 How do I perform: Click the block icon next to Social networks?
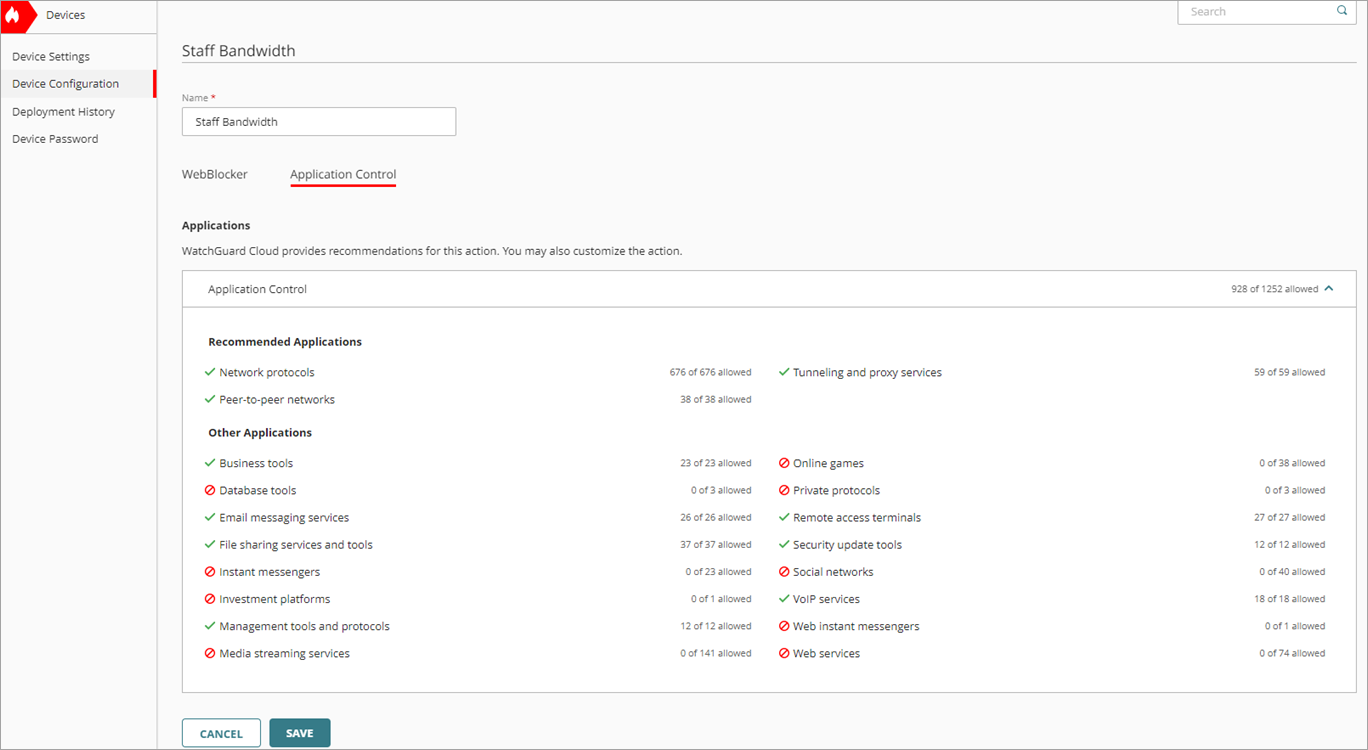[x=784, y=571]
